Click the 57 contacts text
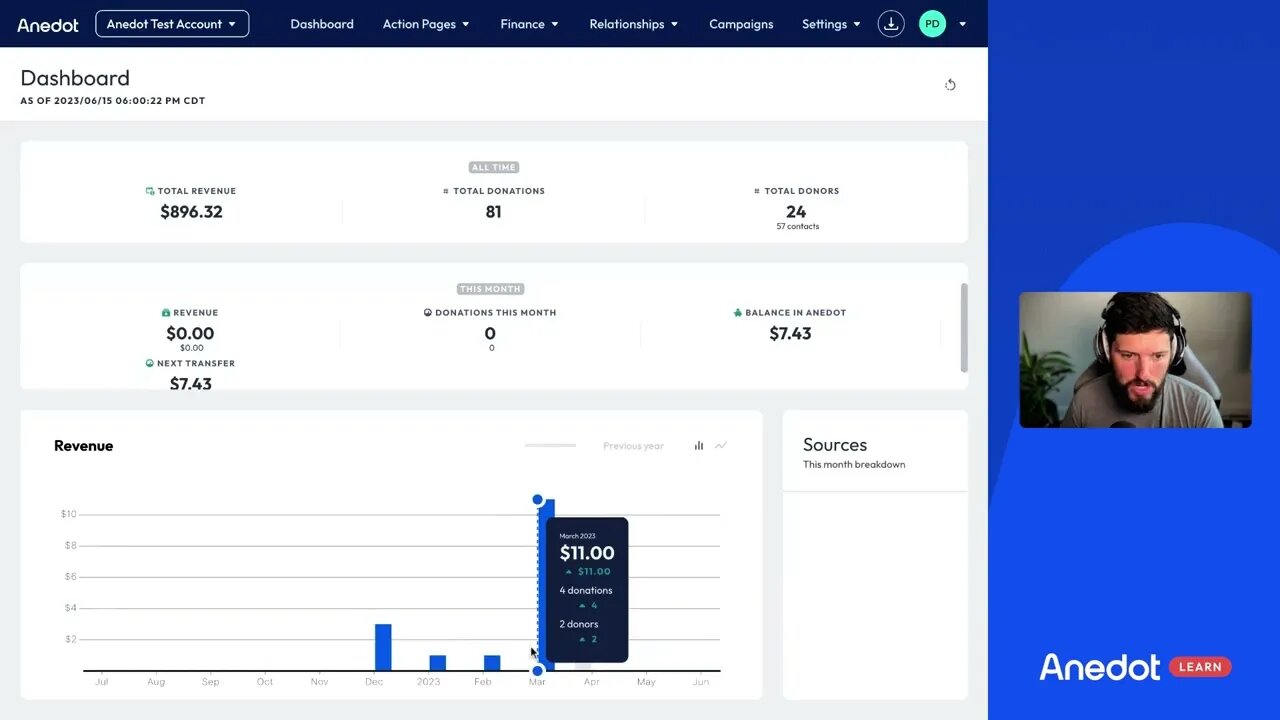 click(797, 227)
